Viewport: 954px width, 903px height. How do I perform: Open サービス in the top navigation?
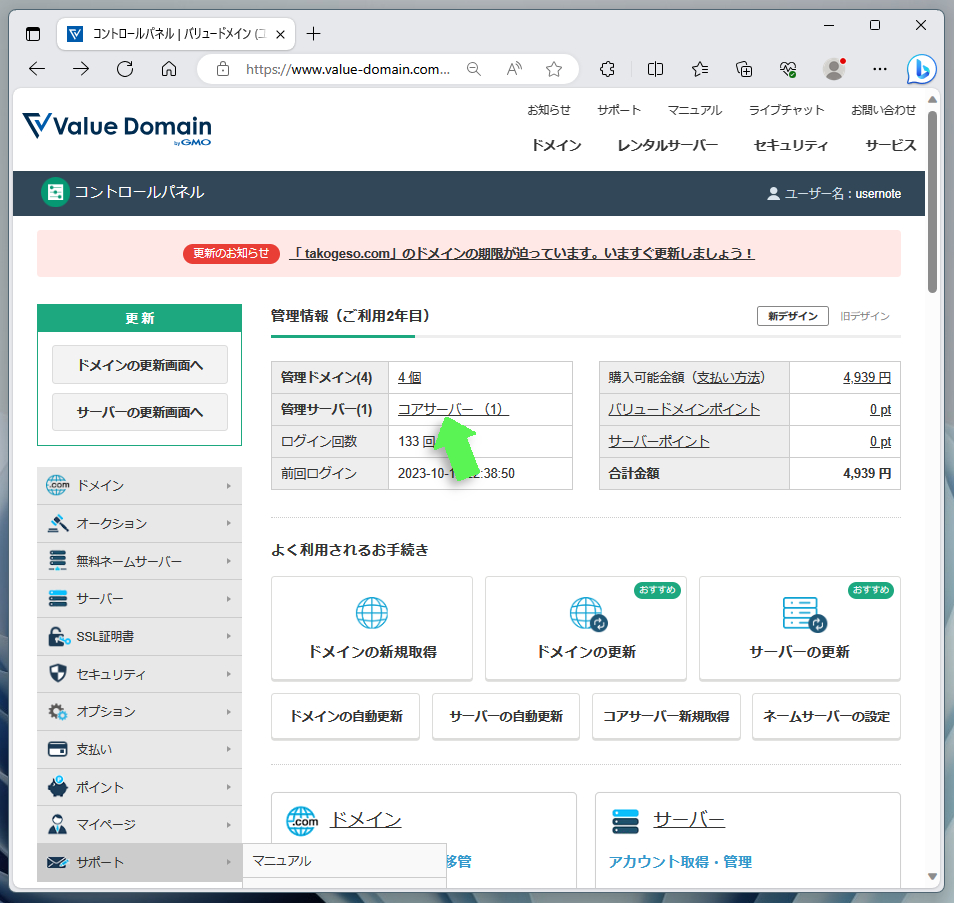point(891,145)
